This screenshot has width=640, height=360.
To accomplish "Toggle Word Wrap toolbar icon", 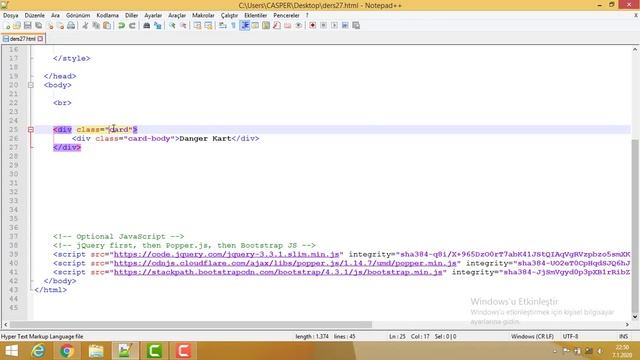I will [x=222, y=25].
